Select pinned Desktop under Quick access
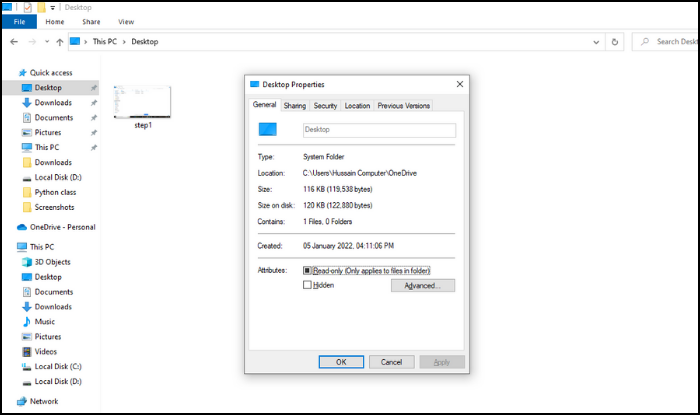The image size is (700, 415). tap(48, 88)
